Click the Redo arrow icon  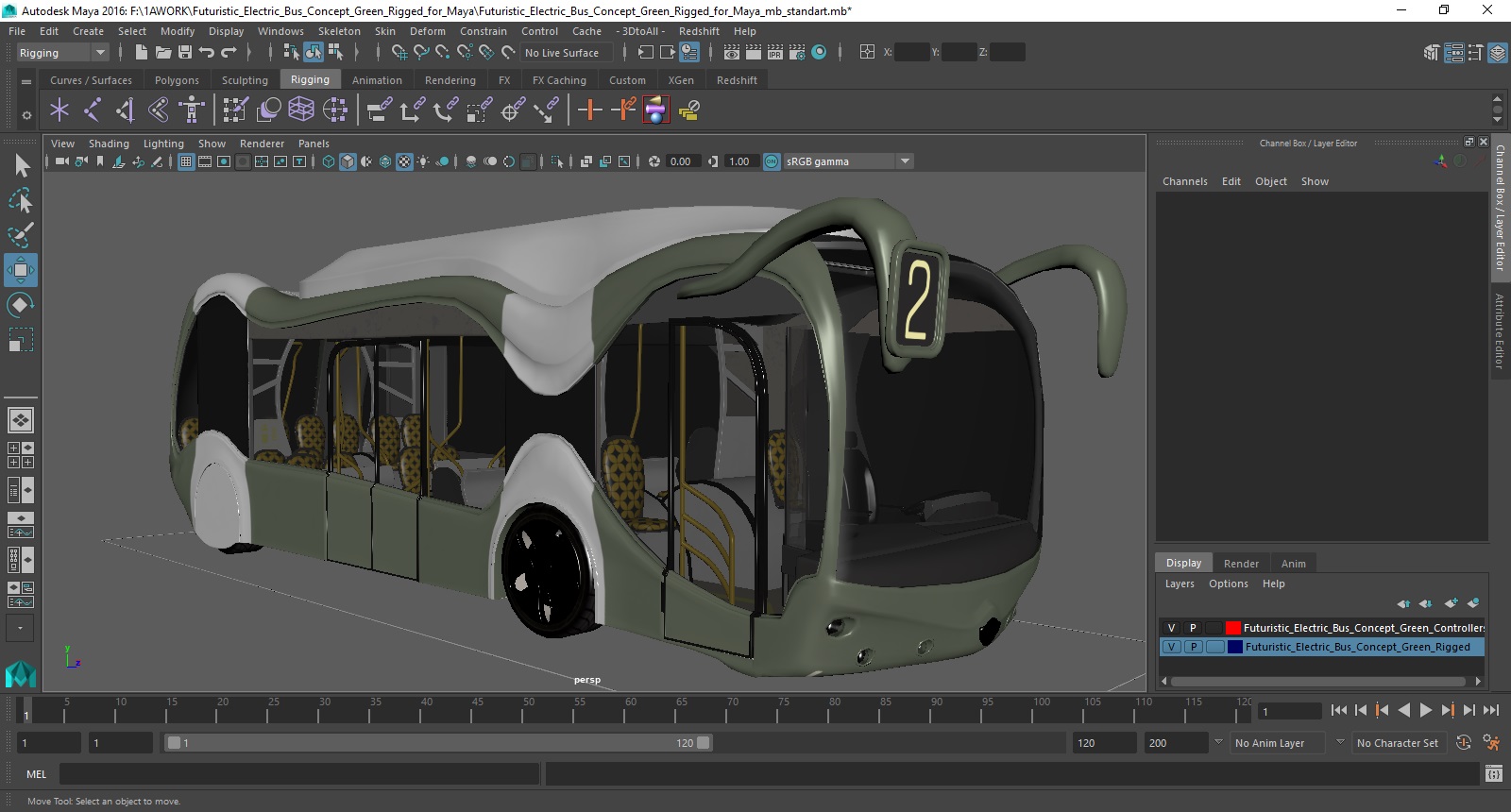click(229, 53)
